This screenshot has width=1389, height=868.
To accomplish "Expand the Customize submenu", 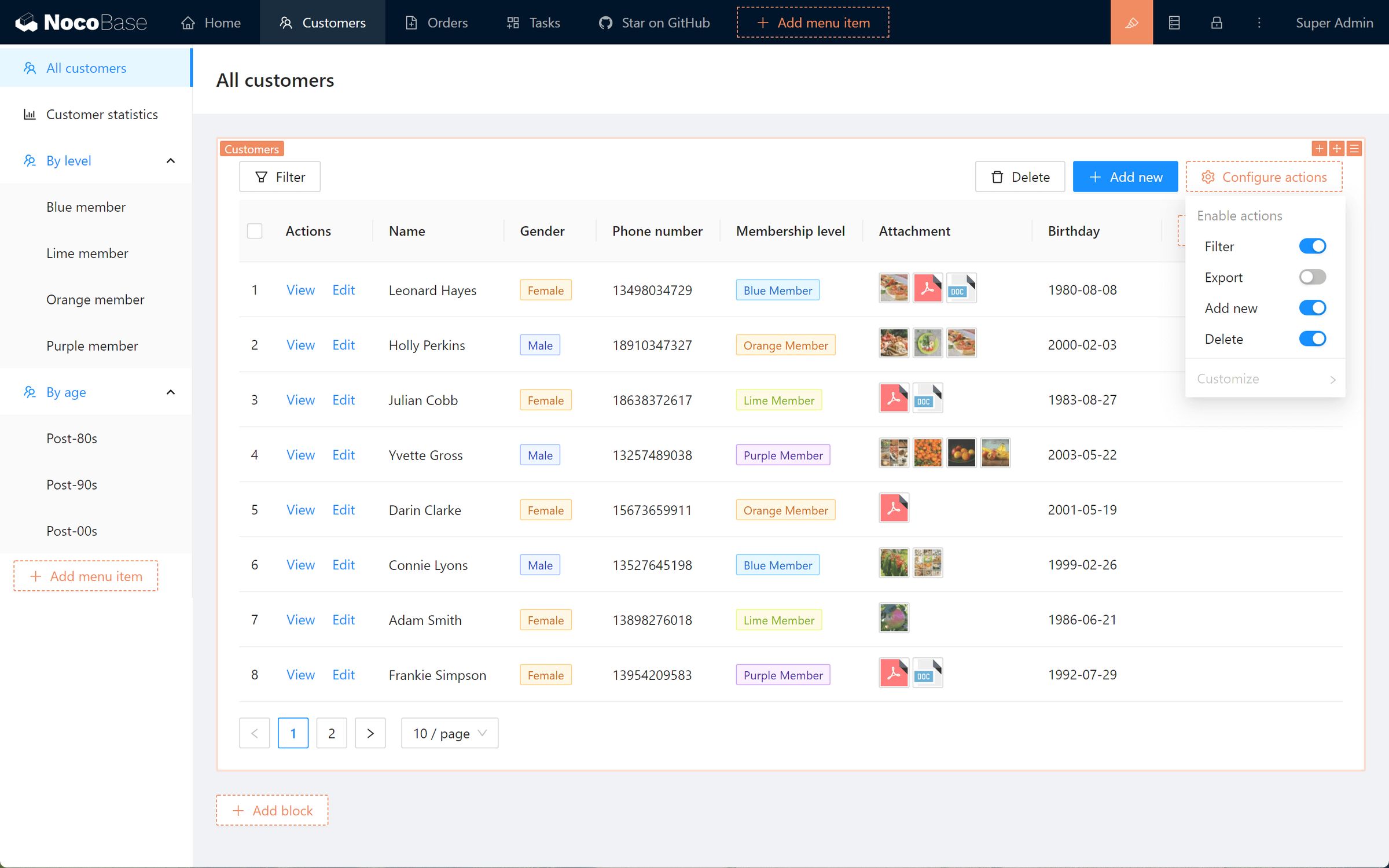I will pyautogui.click(x=1265, y=378).
